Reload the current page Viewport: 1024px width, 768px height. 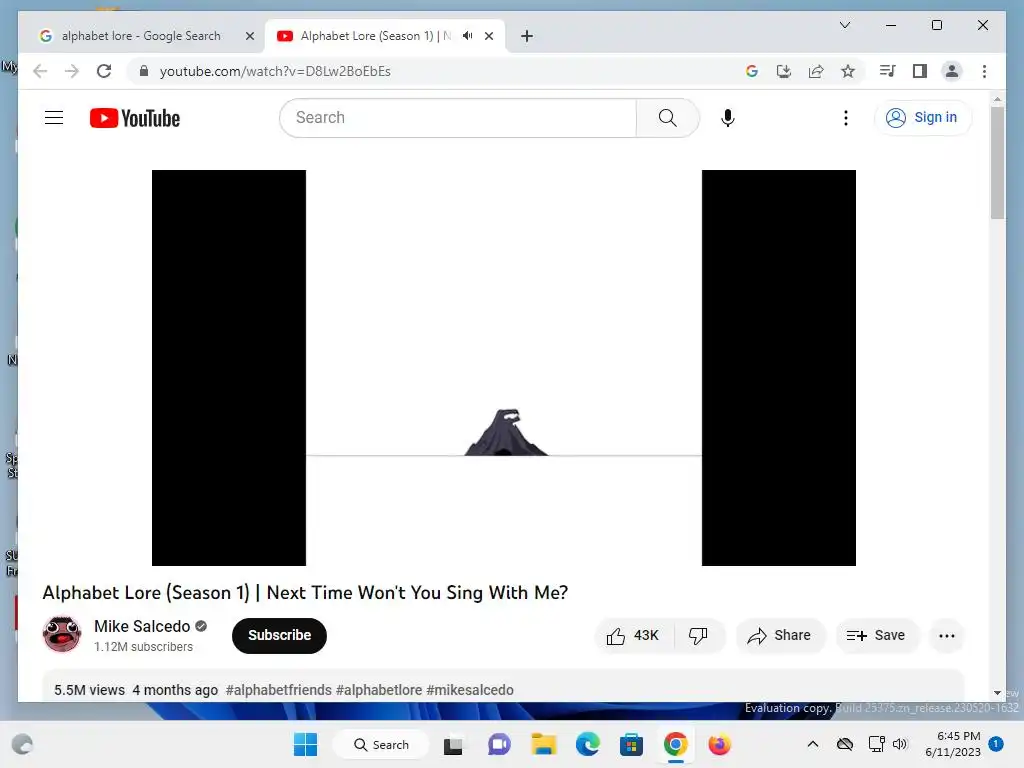[104, 71]
